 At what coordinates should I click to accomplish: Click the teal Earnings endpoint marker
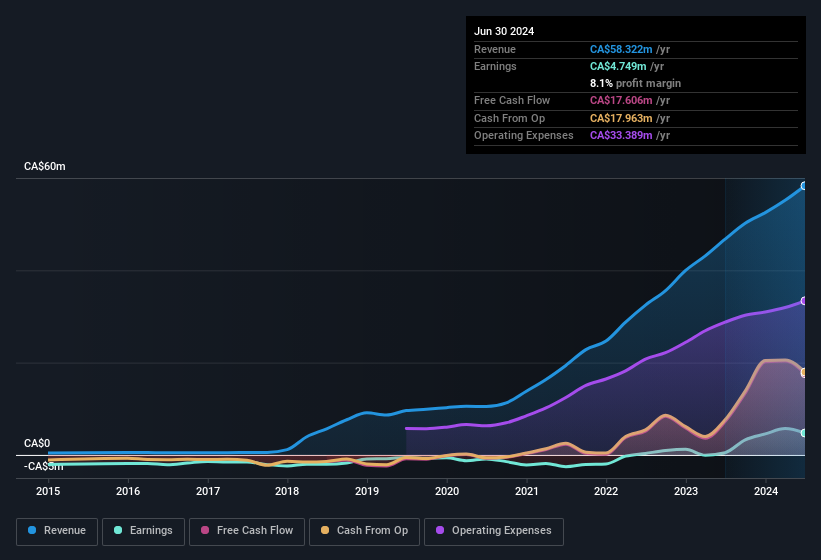click(x=804, y=433)
